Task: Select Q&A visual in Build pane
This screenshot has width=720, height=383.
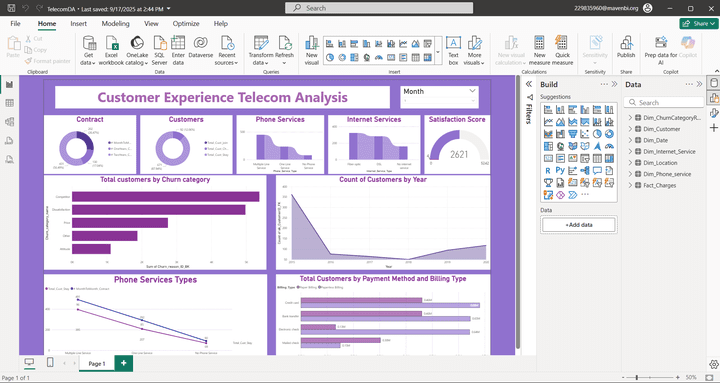Action: 597,170
